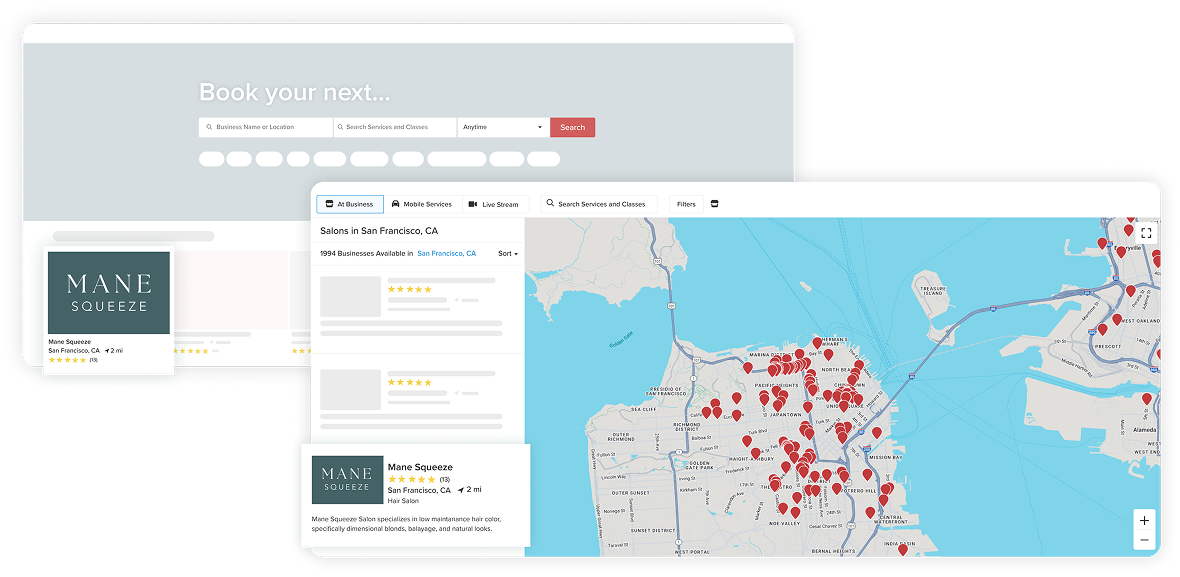This screenshot has height=577, width=1180.
Task: Click the Hair Salon category label
Action: point(403,501)
